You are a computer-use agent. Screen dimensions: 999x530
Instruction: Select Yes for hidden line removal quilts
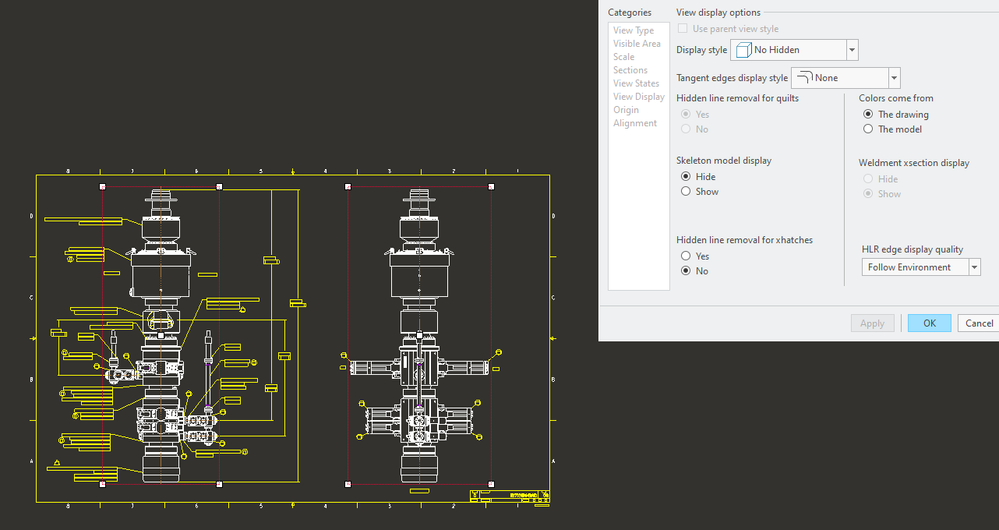click(686, 114)
